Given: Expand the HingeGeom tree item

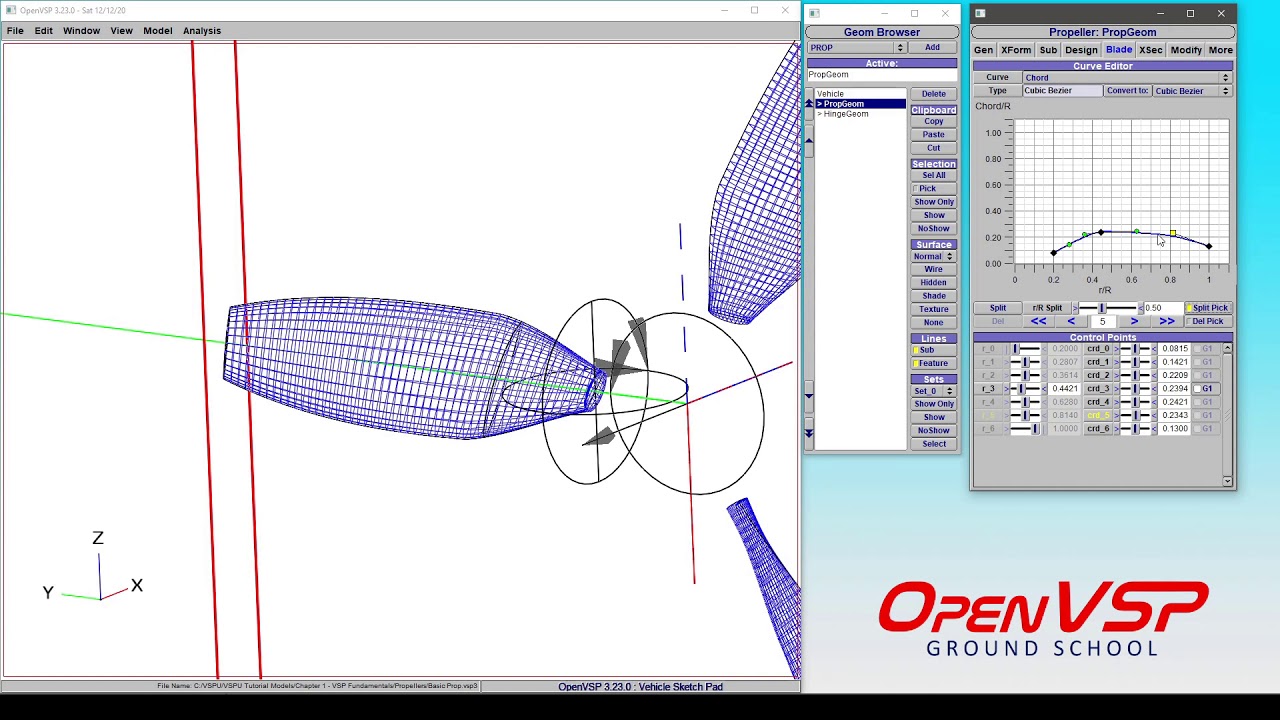Looking at the screenshot, I should click(x=820, y=114).
